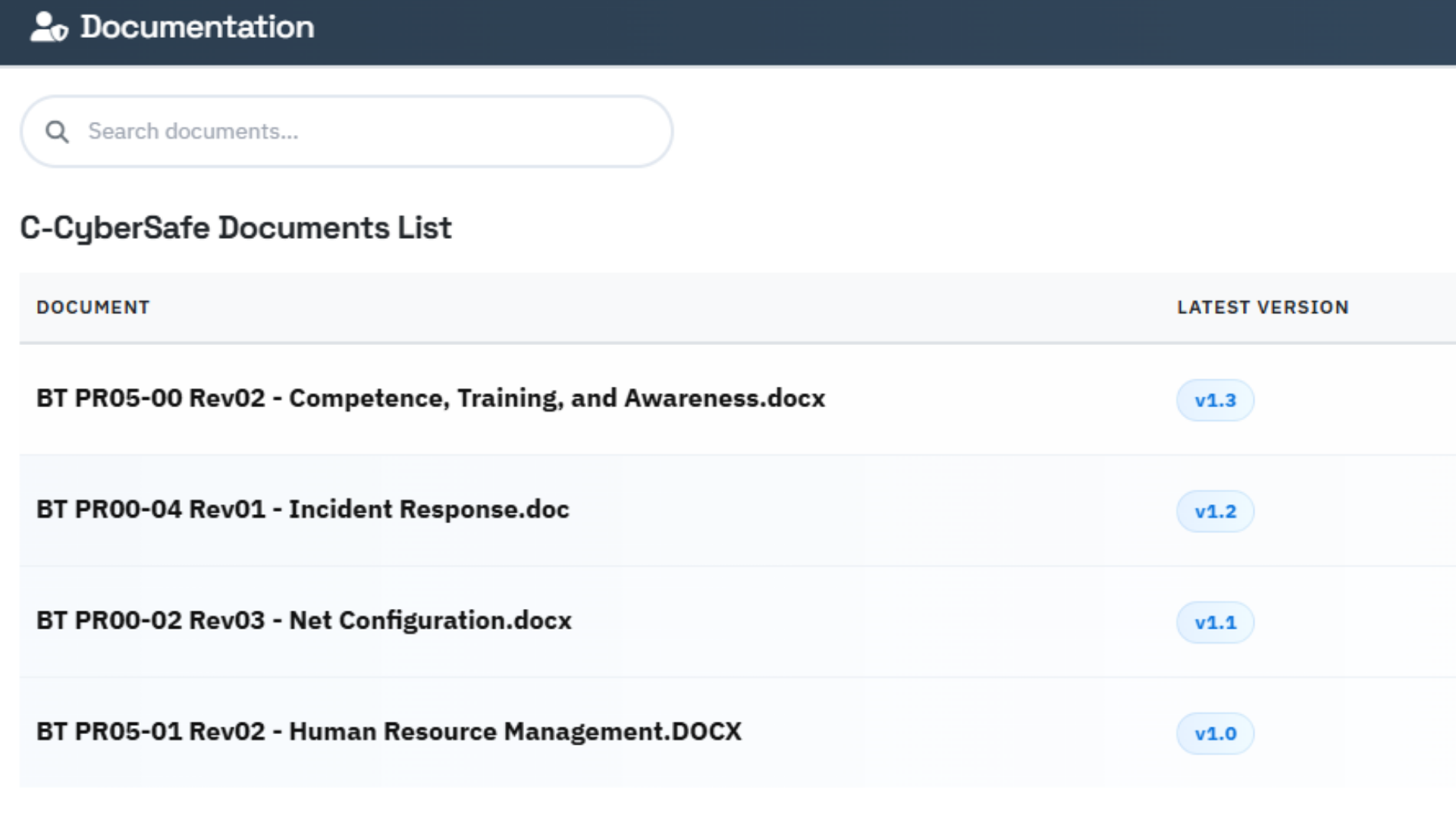Viewport: 1456px width, 819px height.
Task: Select the BT PR00-02 Rev03 table row
Action: 738,622
